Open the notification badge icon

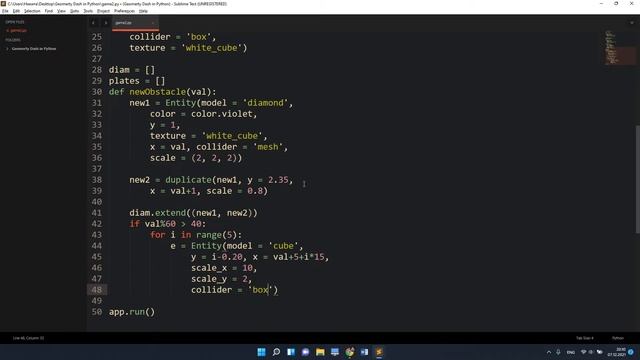(631, 352)
